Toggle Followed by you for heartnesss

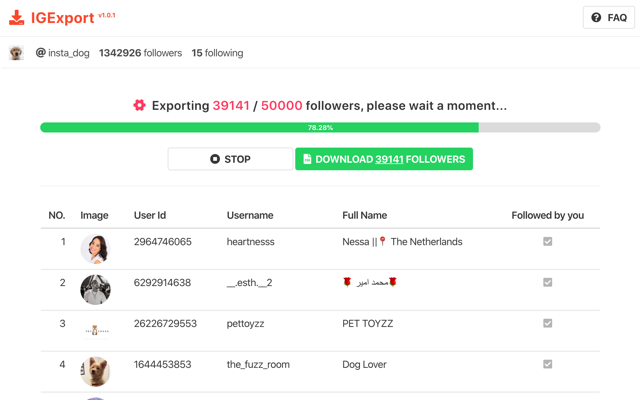click(x=547, y=242)
